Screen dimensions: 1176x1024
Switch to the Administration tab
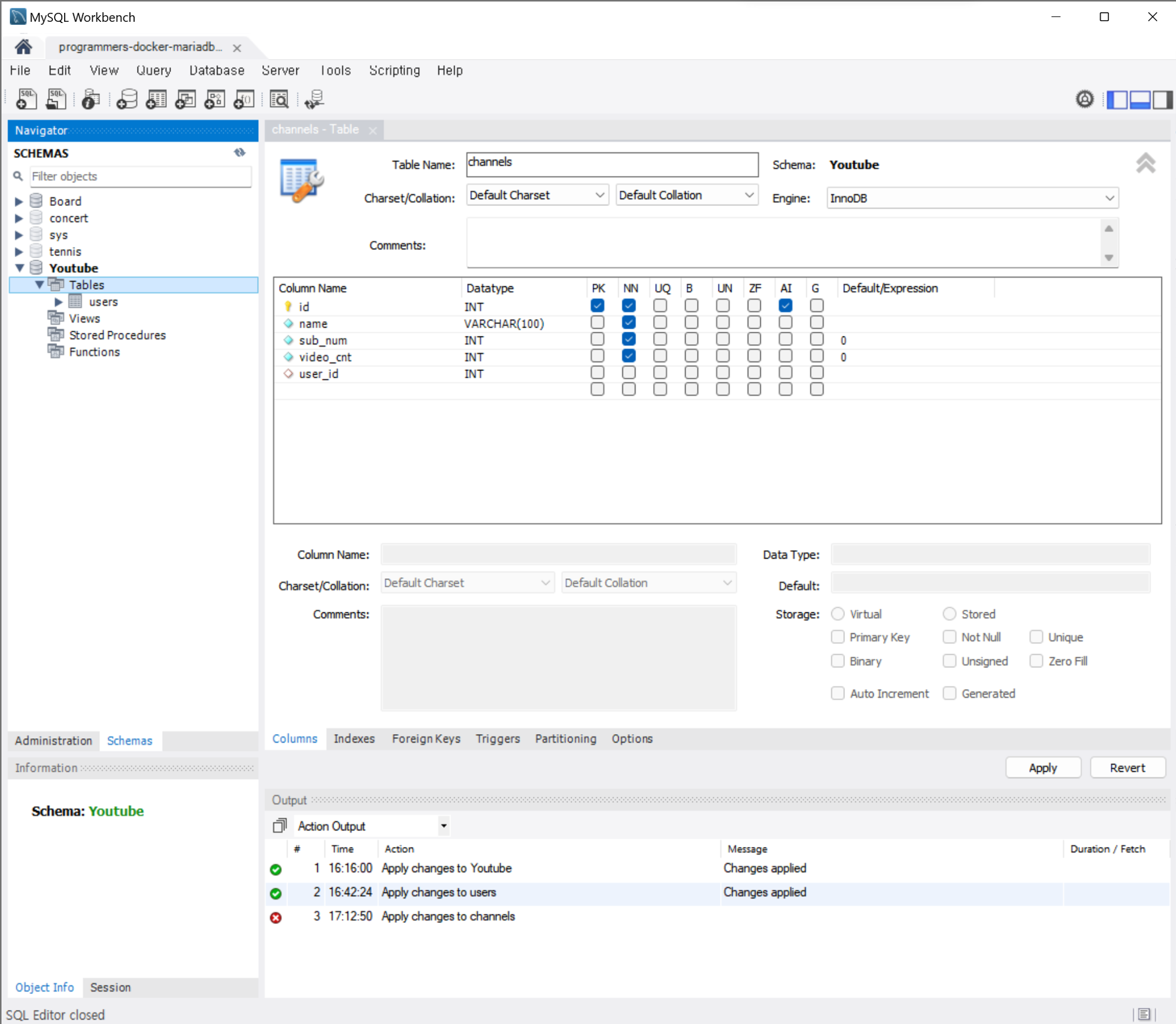54,741
